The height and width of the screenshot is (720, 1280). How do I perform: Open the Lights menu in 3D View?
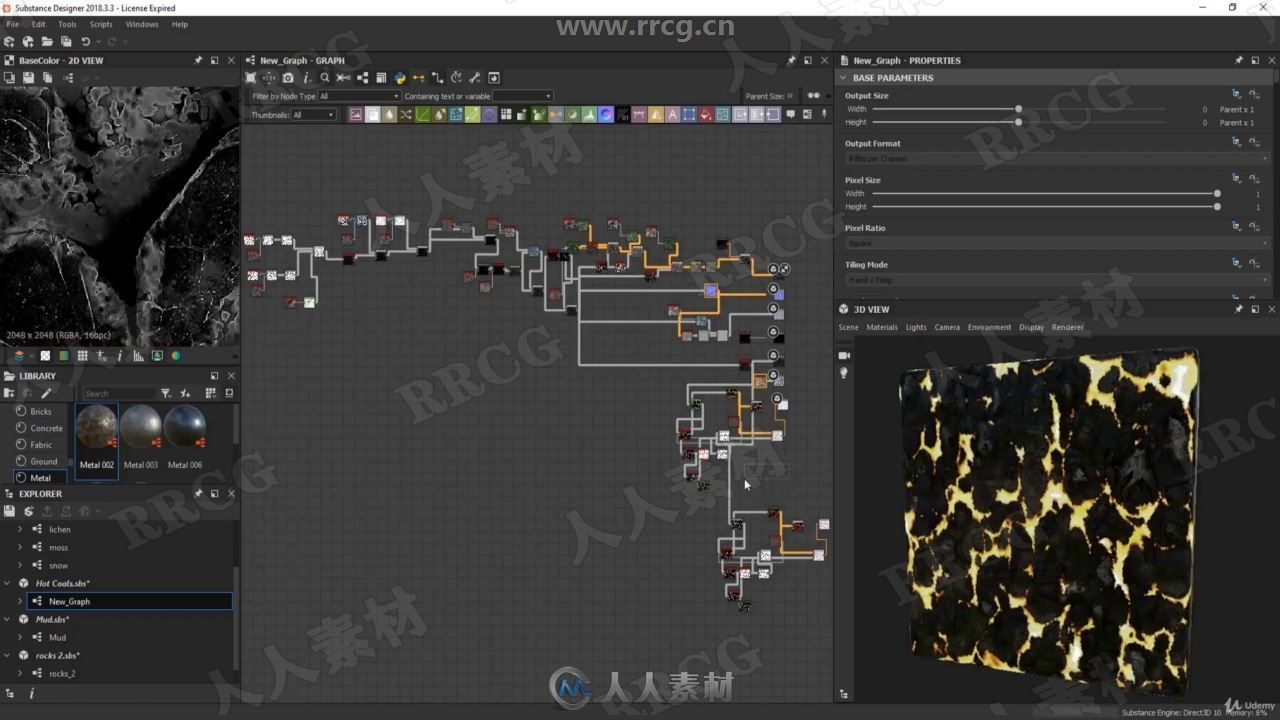pyautogui.click(x=916, y=327)
